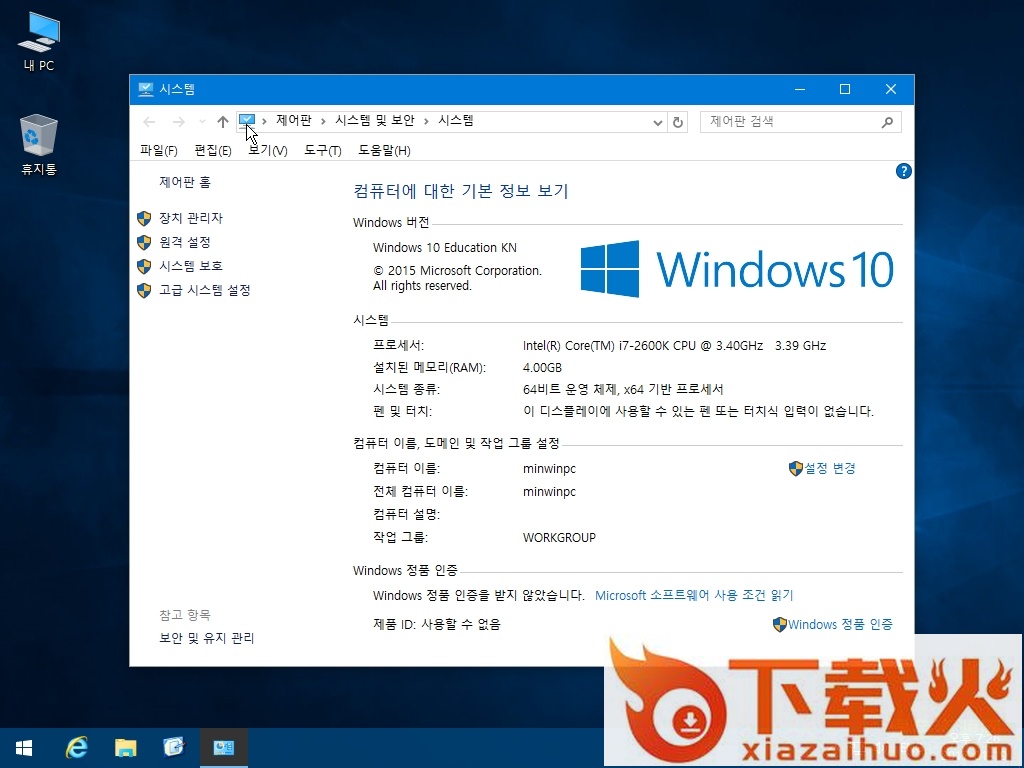
Task: Click the back navigation arrow
Action: (150, 122)
